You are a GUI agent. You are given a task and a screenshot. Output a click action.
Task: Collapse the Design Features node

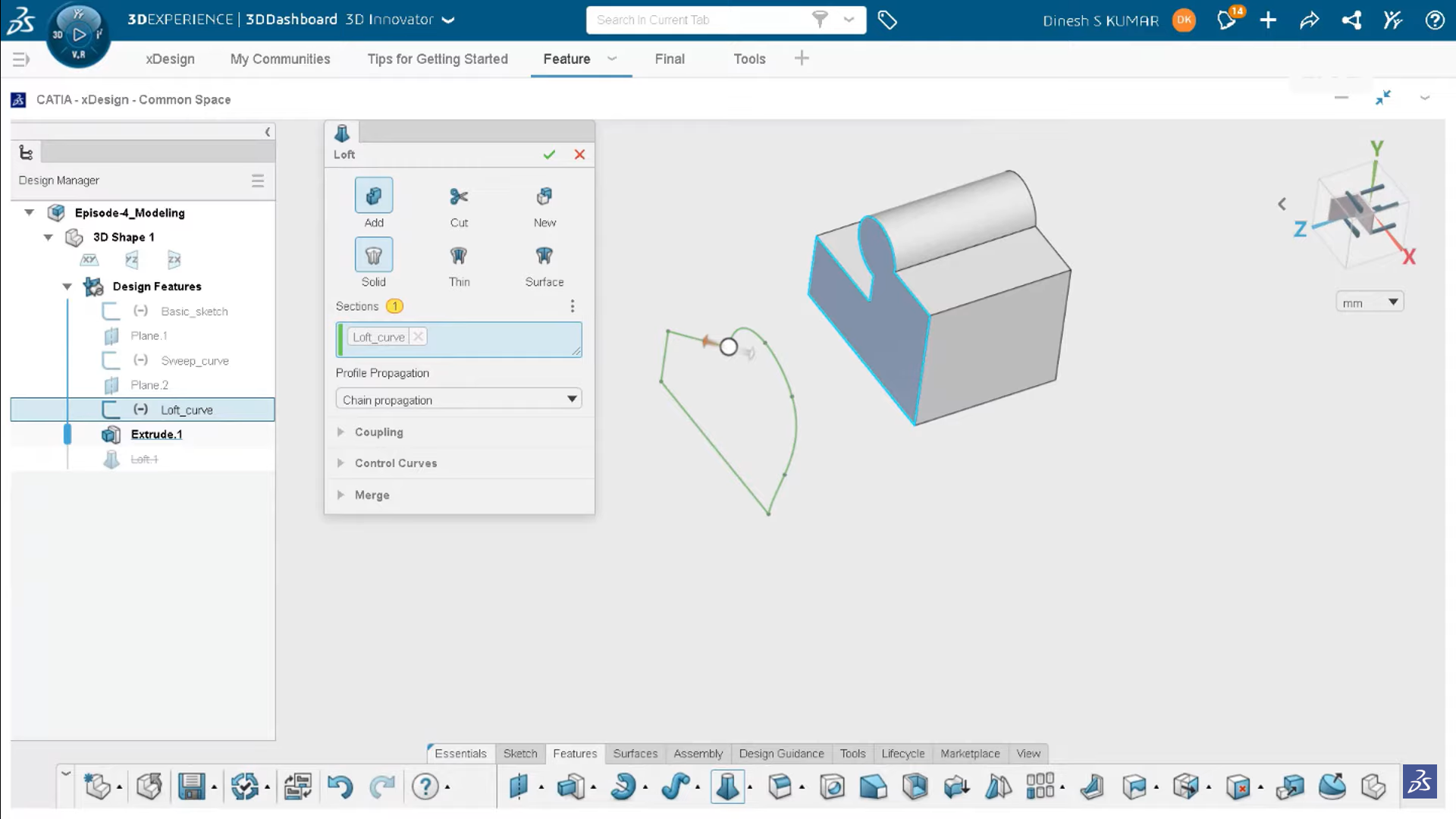pyautogui.click(x=67, y=287)
